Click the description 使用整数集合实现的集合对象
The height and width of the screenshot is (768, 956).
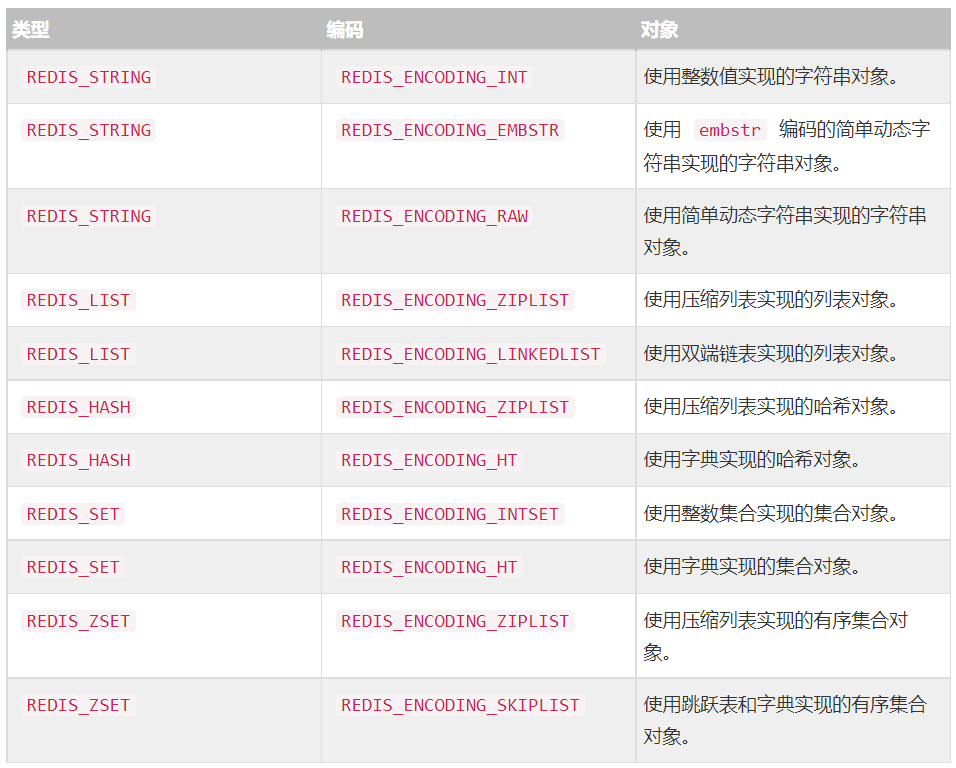click(x=771, y=514)
